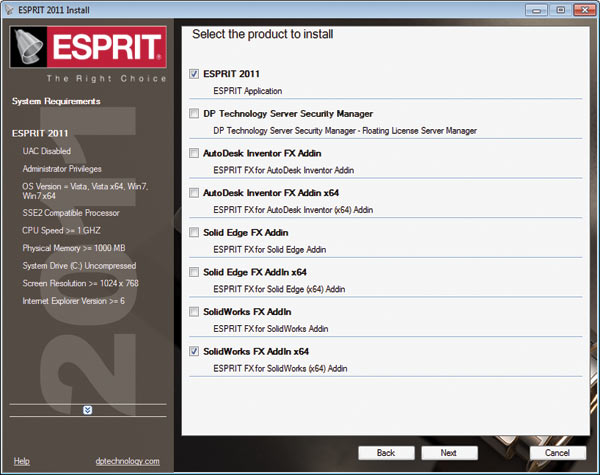The height and width of the screenshot is (475, 600).
Task: Click 'Screen Resolution >= 1024 x 768' requirement
Action: tap(80, 283)
